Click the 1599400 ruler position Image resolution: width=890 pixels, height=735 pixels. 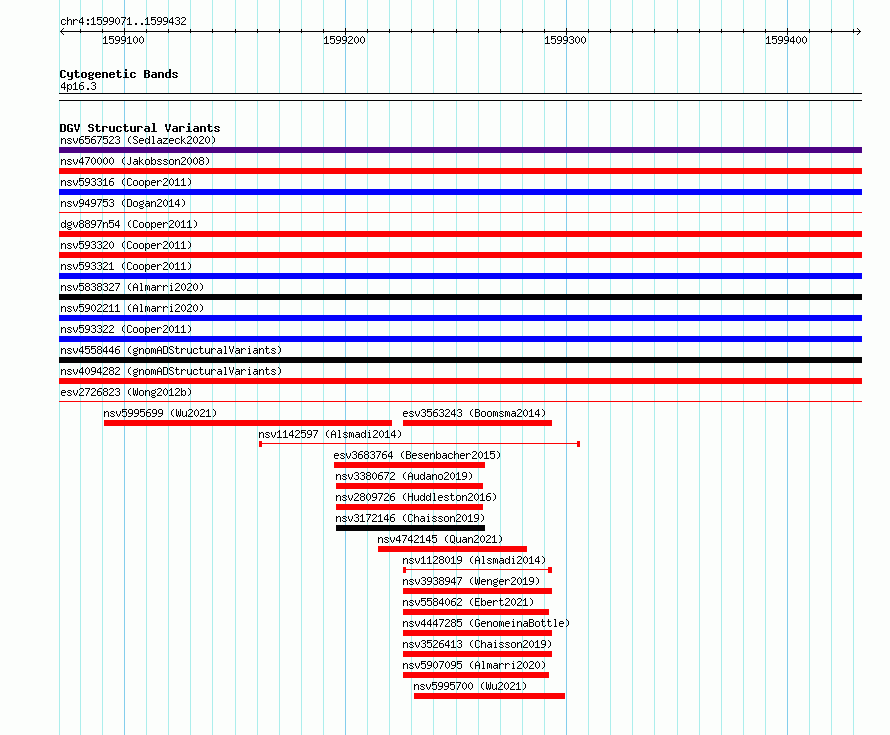pyautogui.click(x=786, y=40)
